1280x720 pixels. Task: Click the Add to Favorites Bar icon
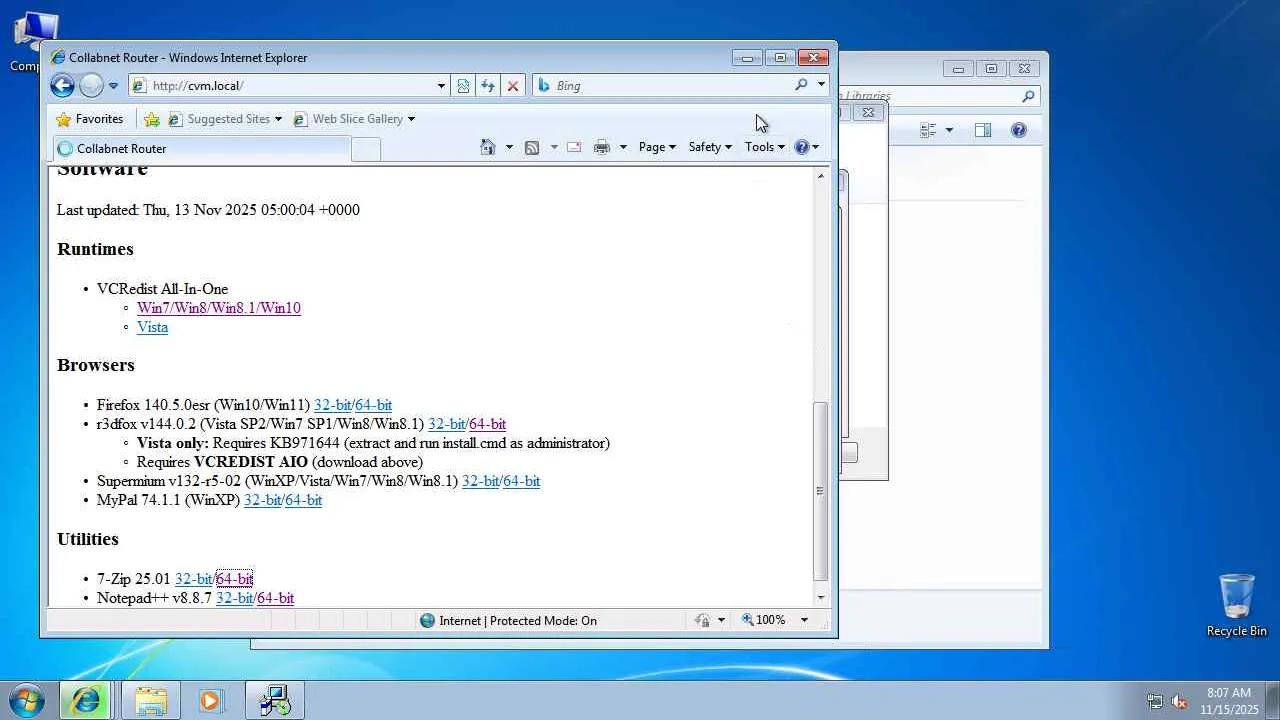152,119
